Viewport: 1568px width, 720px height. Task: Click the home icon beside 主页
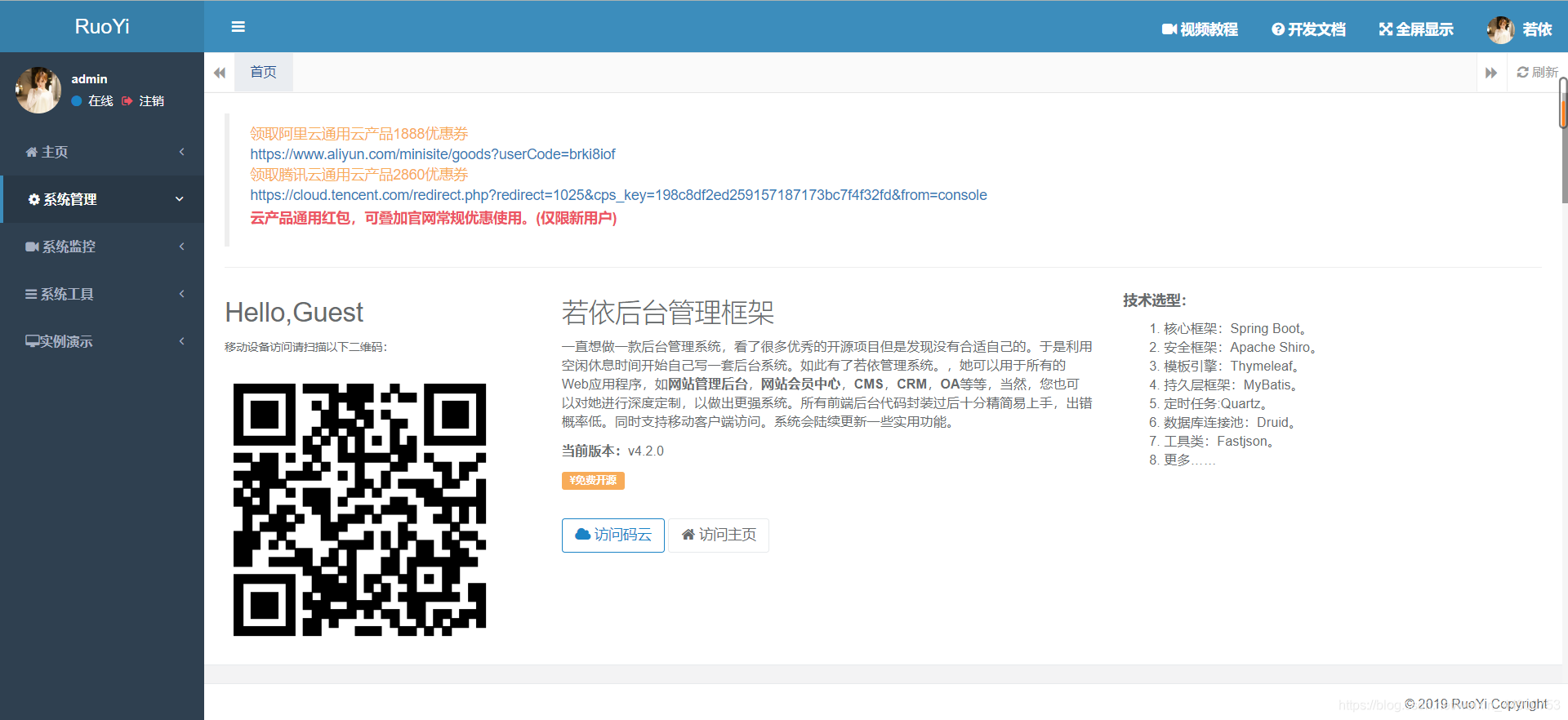32,152
